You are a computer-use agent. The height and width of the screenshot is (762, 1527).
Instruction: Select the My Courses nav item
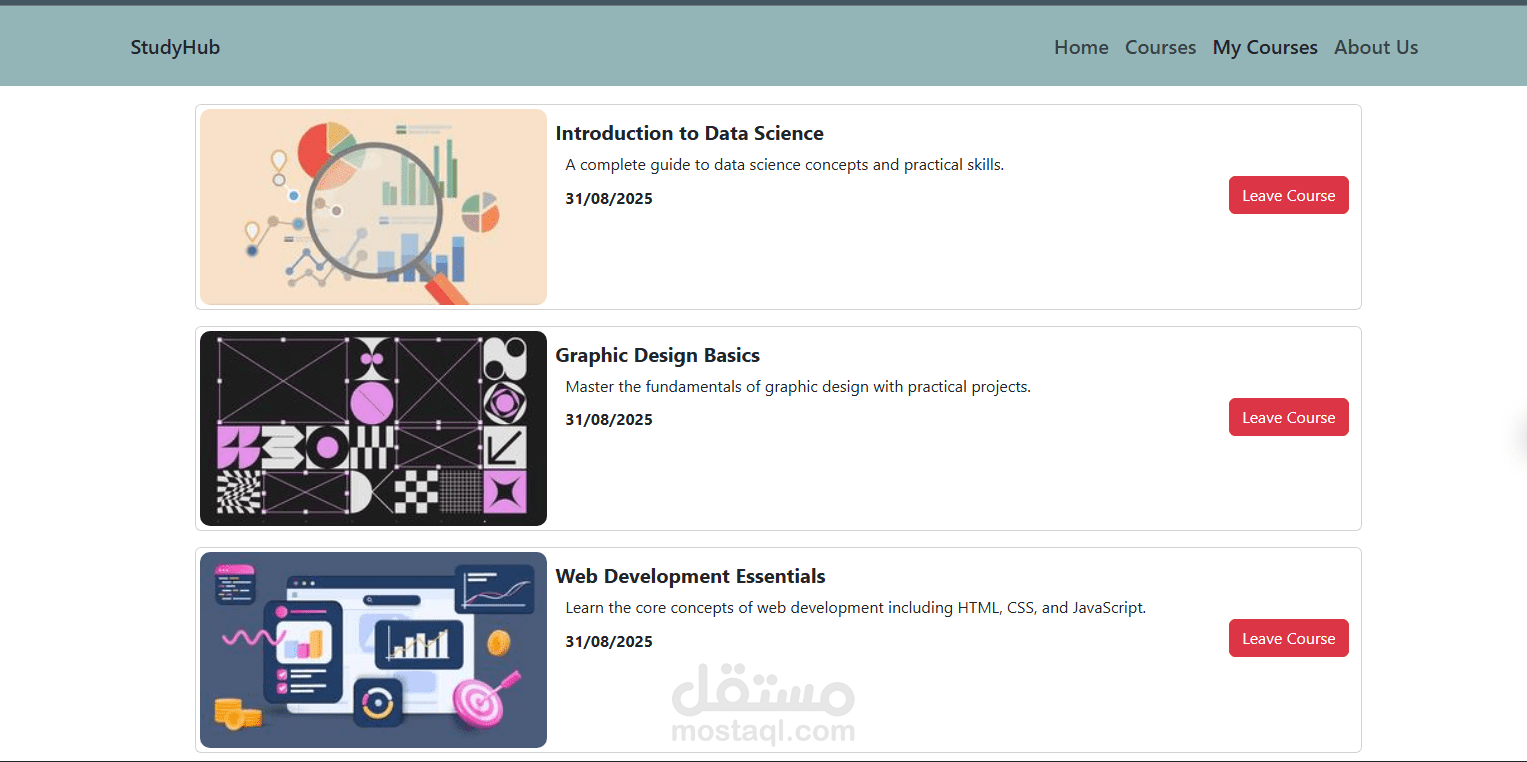pos(1265,47)
